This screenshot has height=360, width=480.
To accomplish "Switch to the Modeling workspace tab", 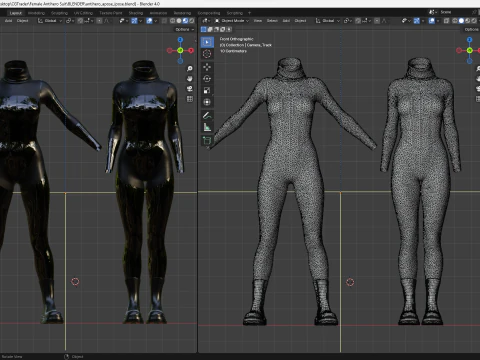I will 36,13.
